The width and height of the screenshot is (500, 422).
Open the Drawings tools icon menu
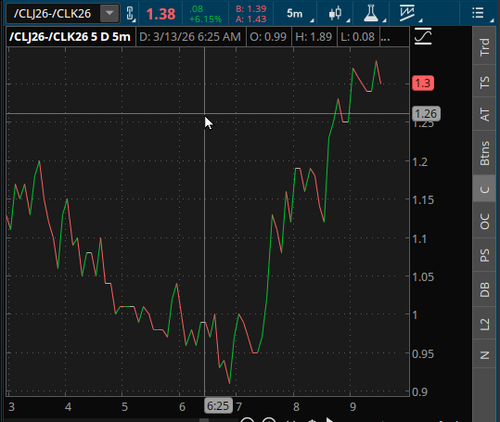click(407, 14)
